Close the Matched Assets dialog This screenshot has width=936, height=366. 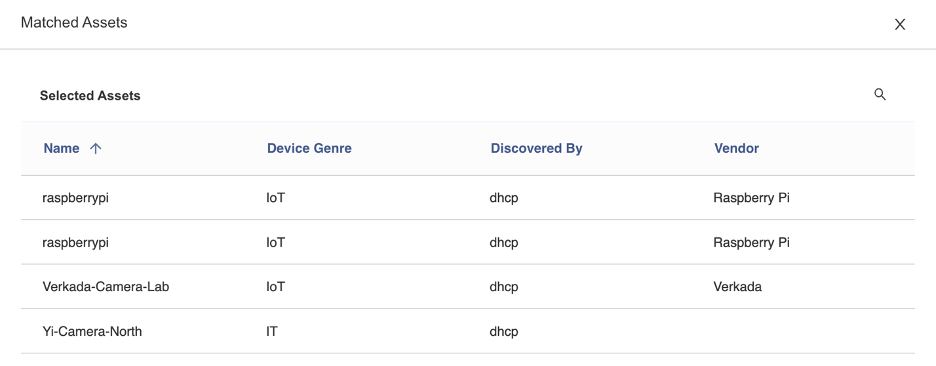900,24
